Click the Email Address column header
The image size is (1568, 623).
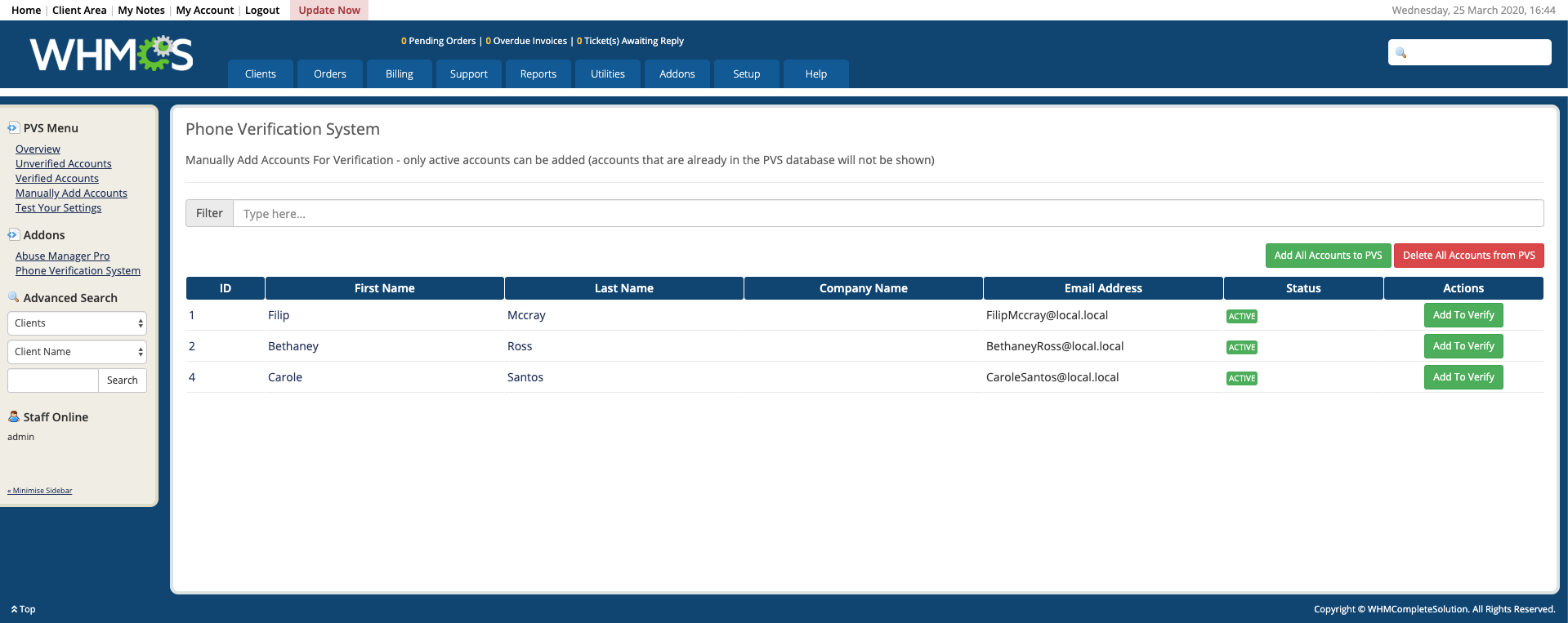(1103, 288)
